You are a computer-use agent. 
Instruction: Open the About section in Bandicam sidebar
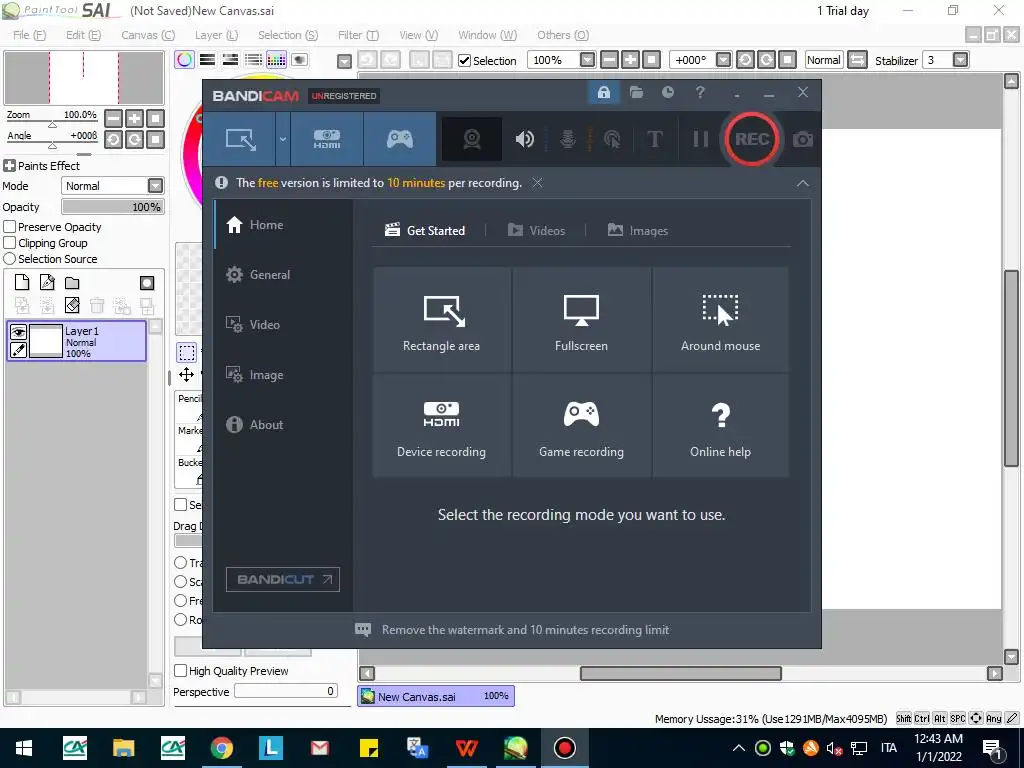[x=284, y=424]
